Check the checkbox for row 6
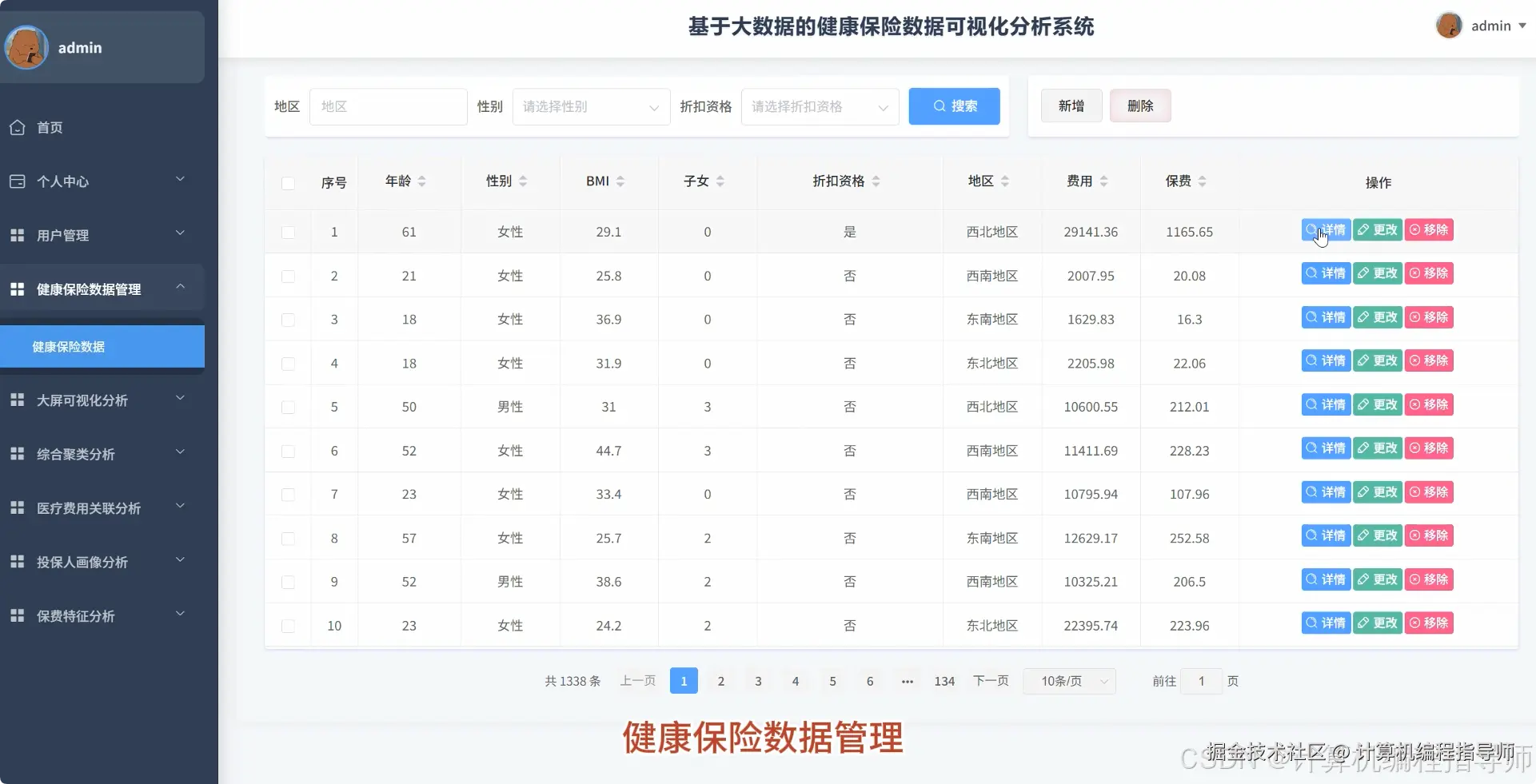 coord(288,451)
